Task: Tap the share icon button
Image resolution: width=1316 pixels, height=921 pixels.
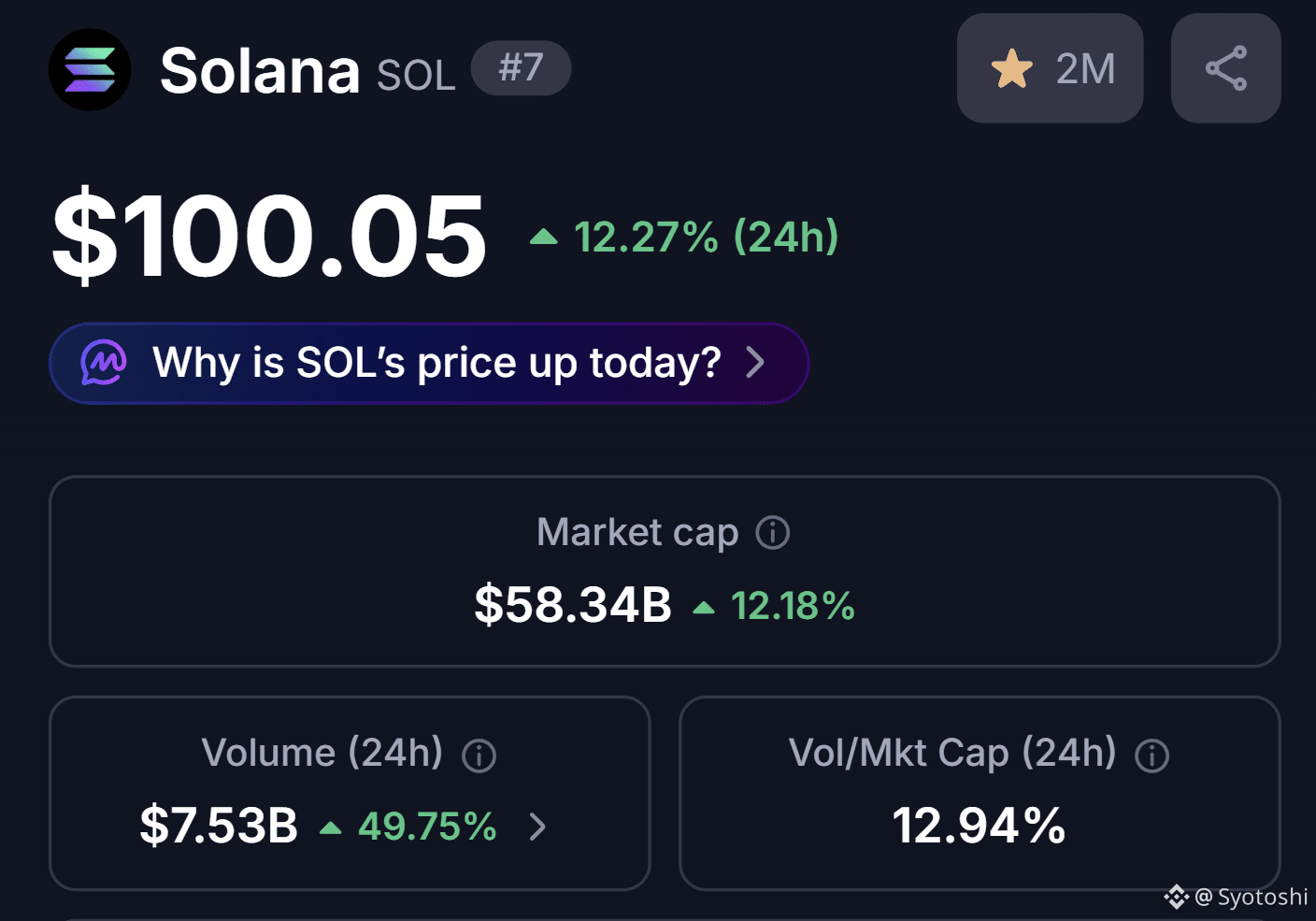Action: click(1225, 68)
